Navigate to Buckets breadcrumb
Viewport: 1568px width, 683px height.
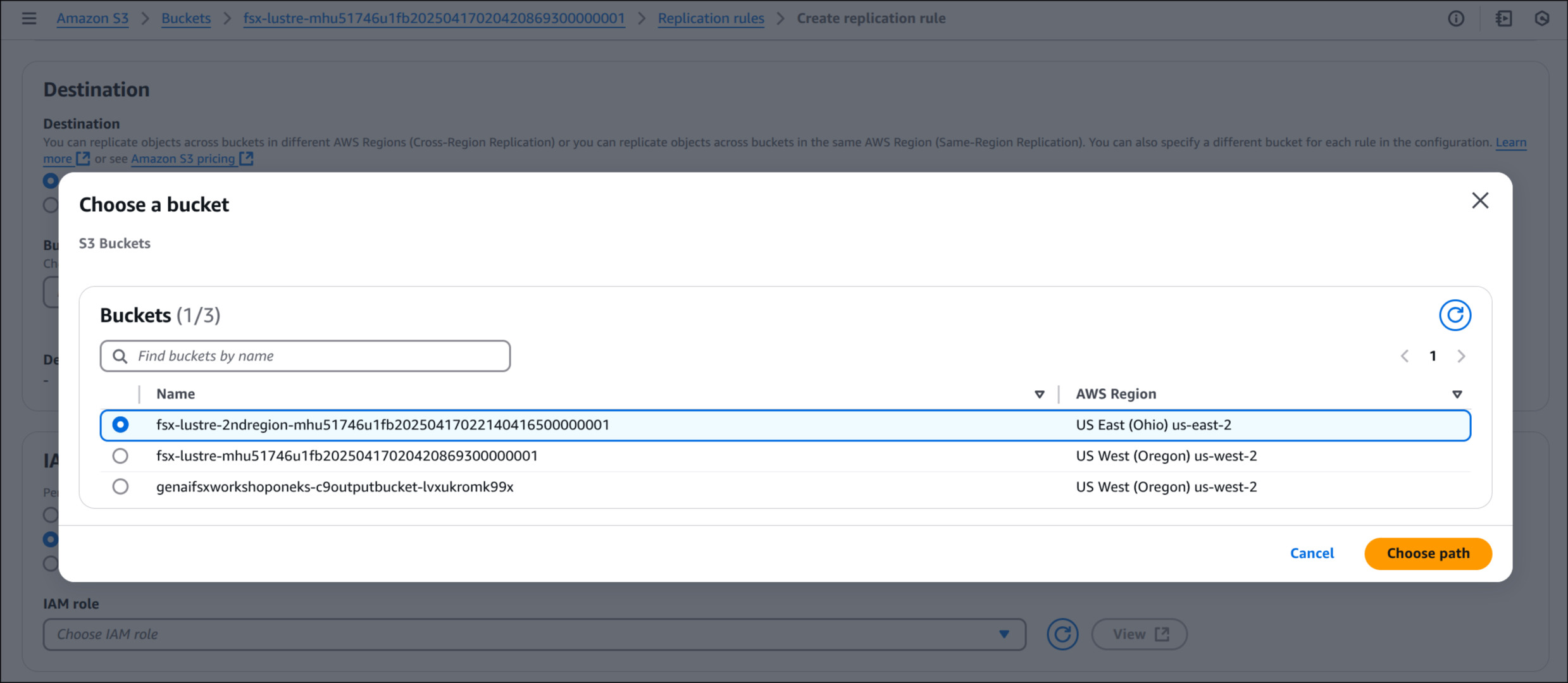[186, 18]
